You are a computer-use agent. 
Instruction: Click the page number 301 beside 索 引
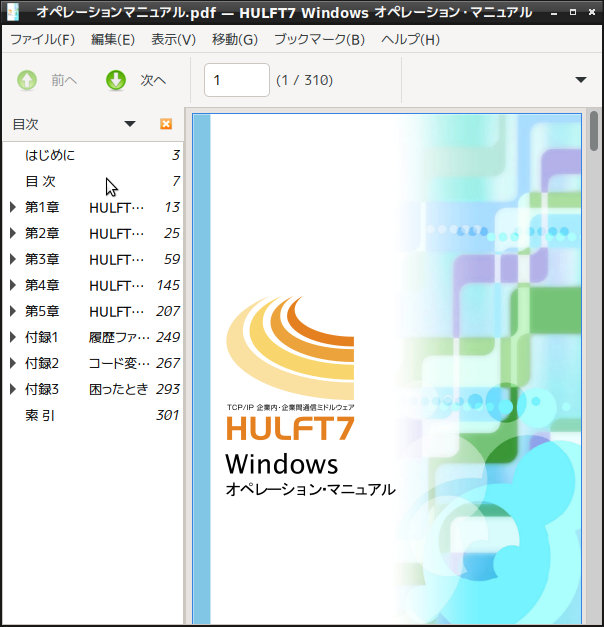click(168, 415)
